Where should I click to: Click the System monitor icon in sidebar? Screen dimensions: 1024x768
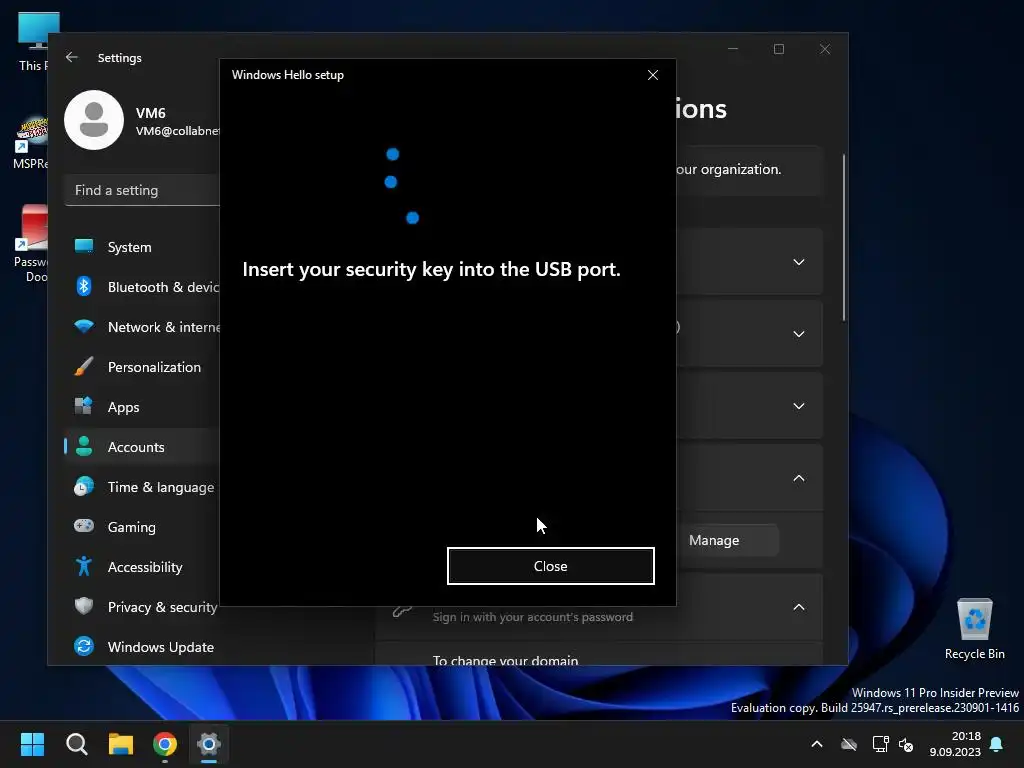tap(84, 246)
